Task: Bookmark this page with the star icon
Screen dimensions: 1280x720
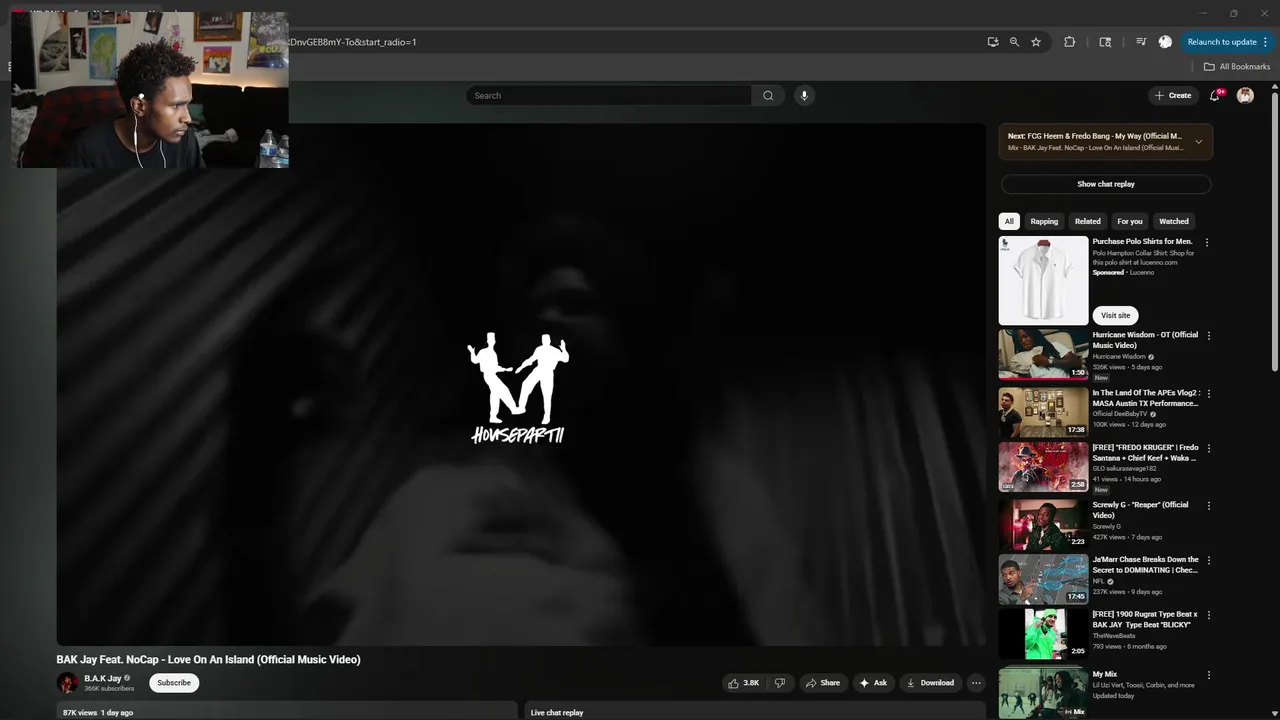Action: (x=1036, y=42)
